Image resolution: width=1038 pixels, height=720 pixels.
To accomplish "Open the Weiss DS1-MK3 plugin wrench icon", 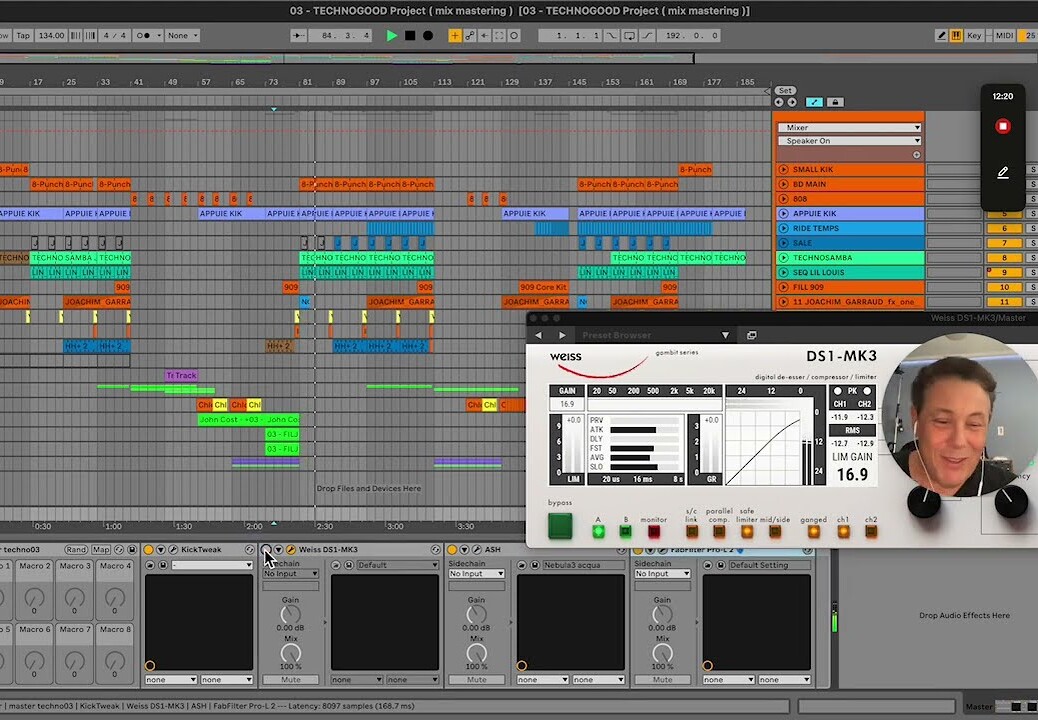I will (291, 550).
